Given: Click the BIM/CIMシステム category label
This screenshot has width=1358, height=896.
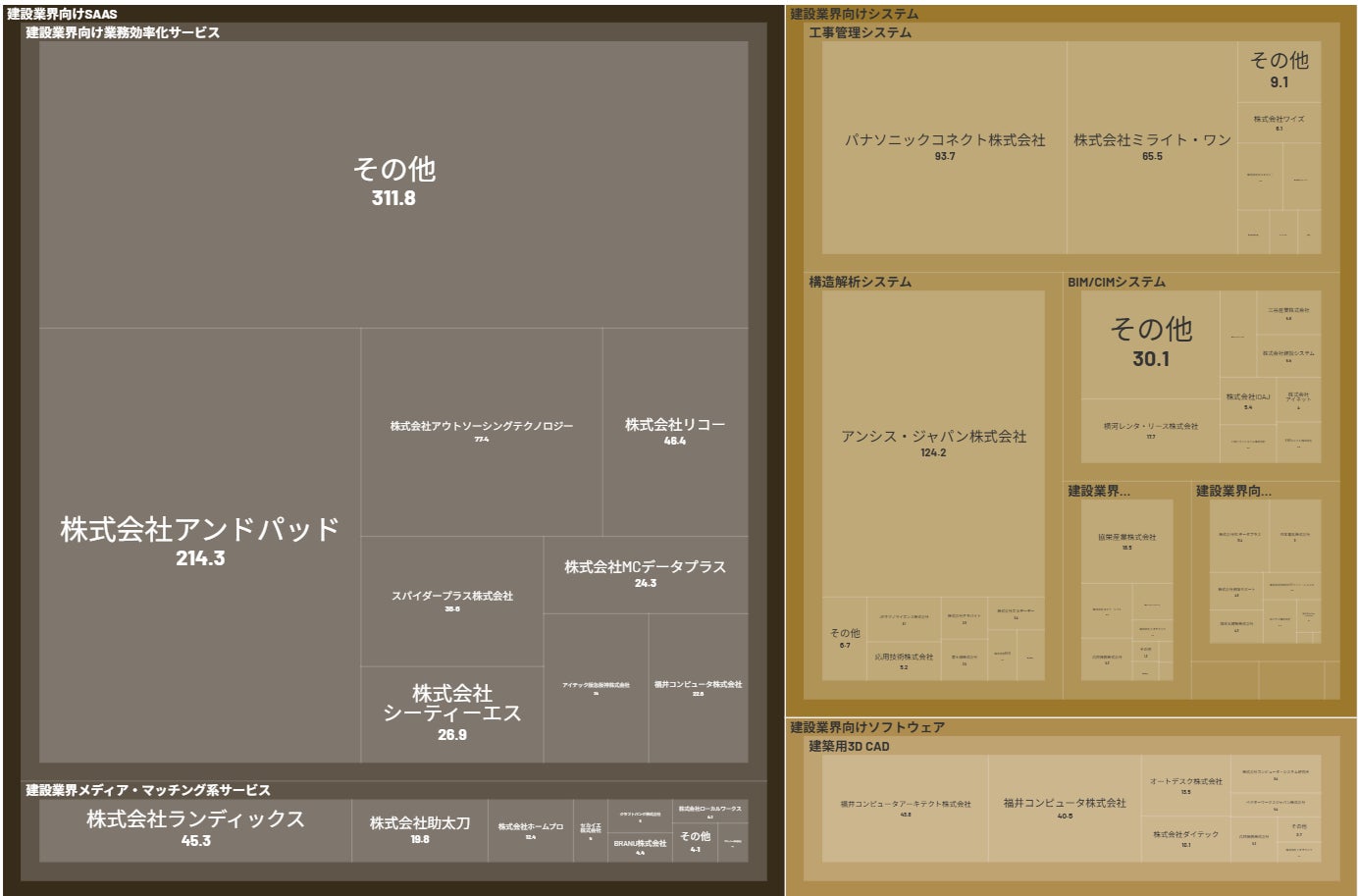Looking at the screenshot, I should (1117, 282).
